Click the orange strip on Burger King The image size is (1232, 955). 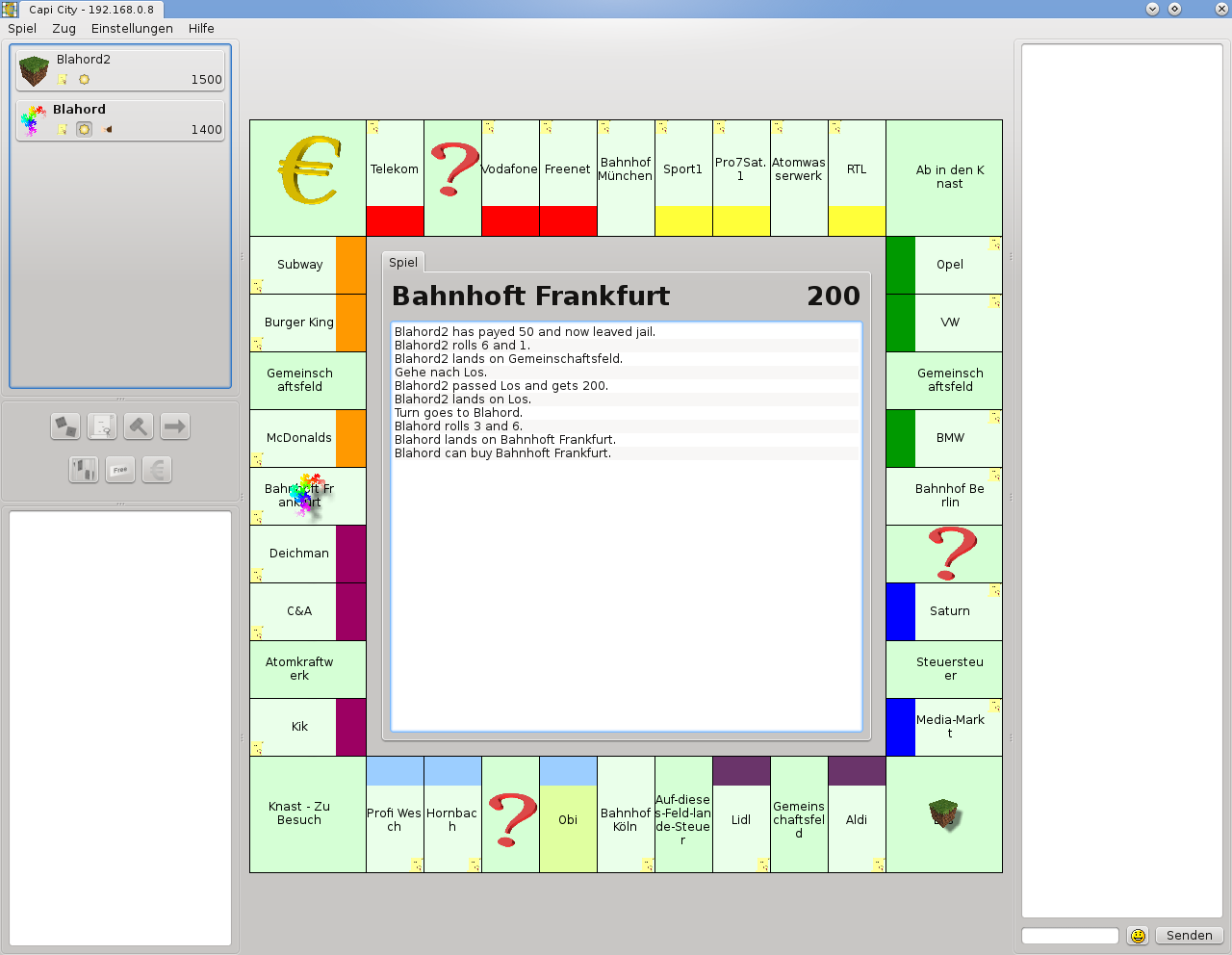pos(351,323)
